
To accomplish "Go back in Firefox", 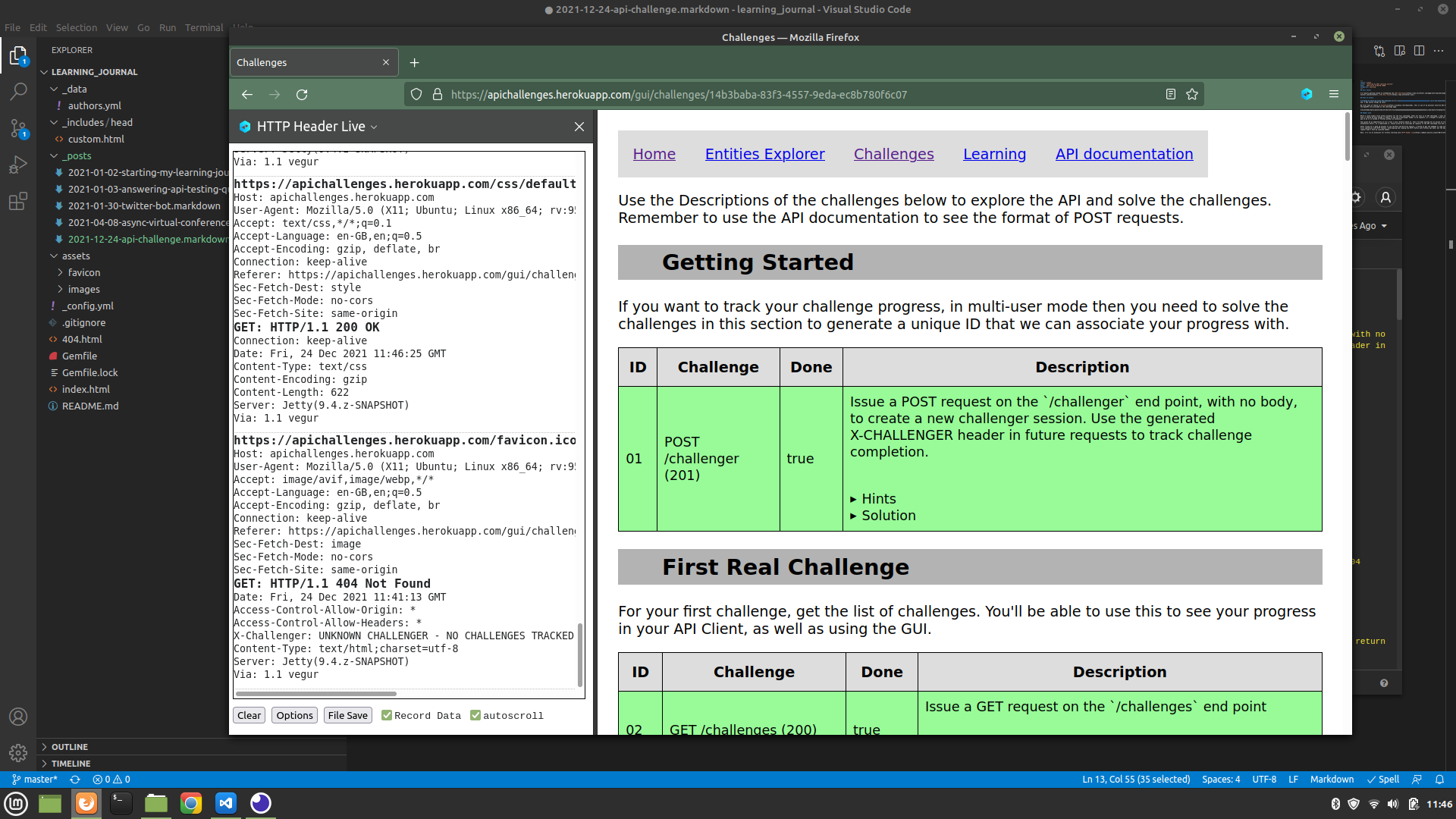I will pyautogui.click(x=247, y=95).
